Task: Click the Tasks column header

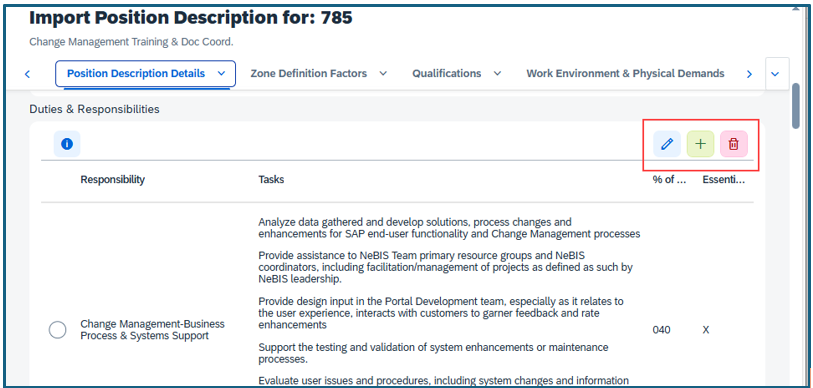Action: click(271, 179)
